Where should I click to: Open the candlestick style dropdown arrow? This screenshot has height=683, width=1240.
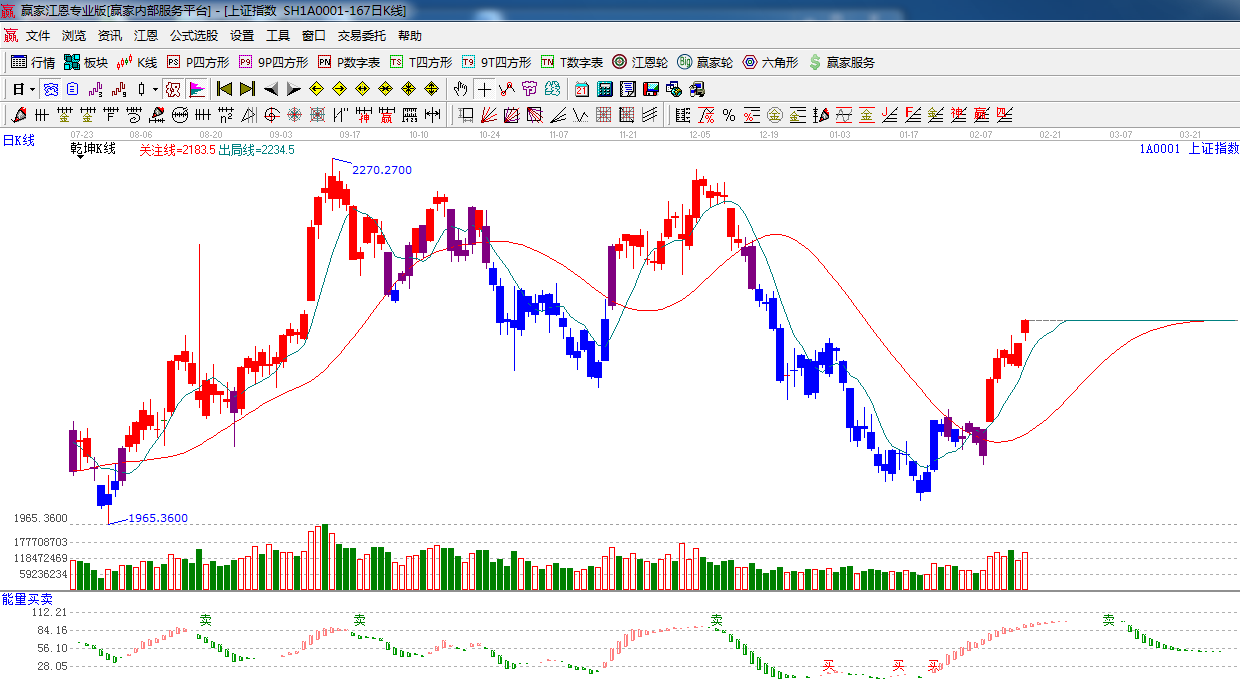coord(155,89)
